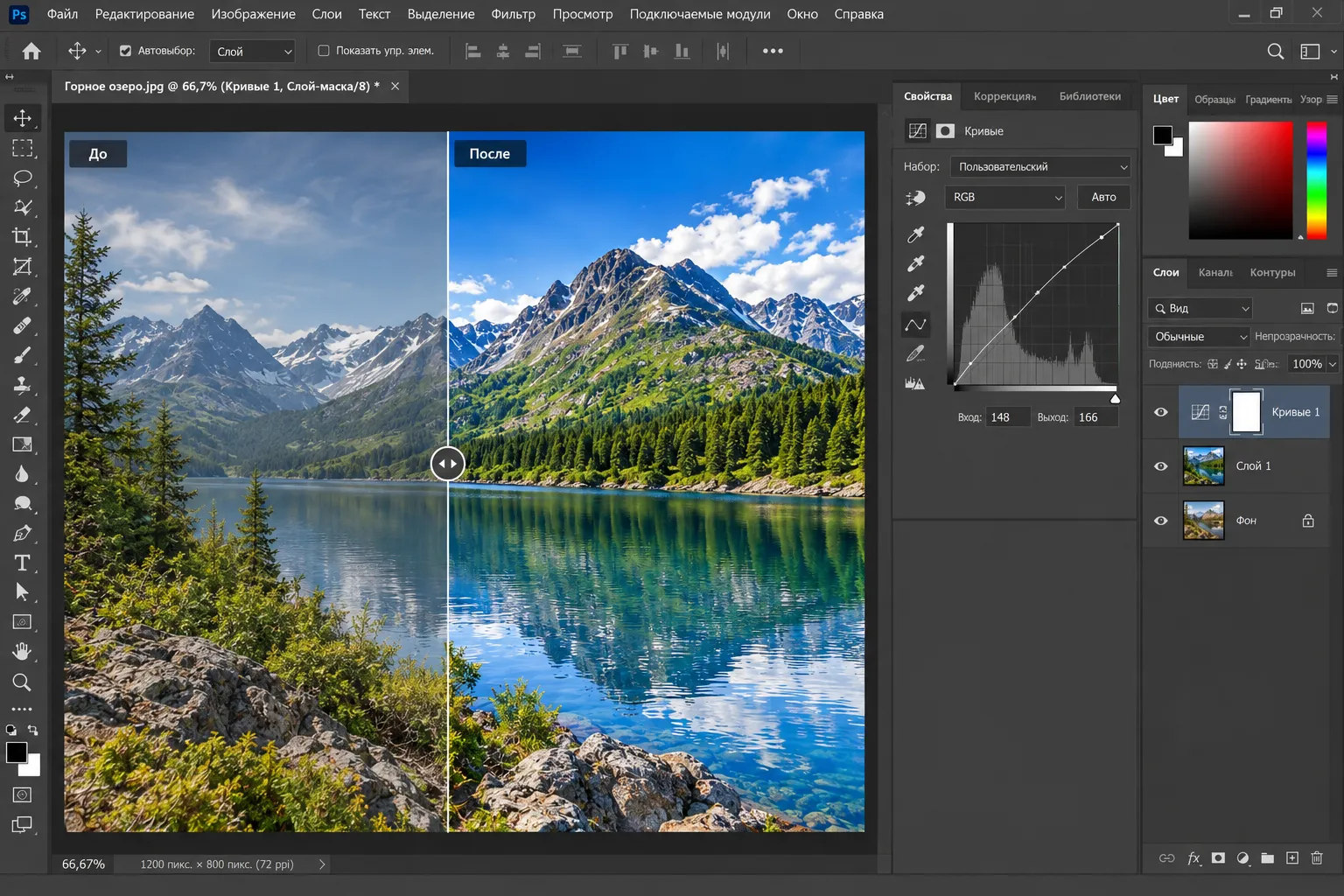Open the Набор preset dropdown (Пользовательский)
This screenshot has height=896, width=1344.
point(1041,167)
